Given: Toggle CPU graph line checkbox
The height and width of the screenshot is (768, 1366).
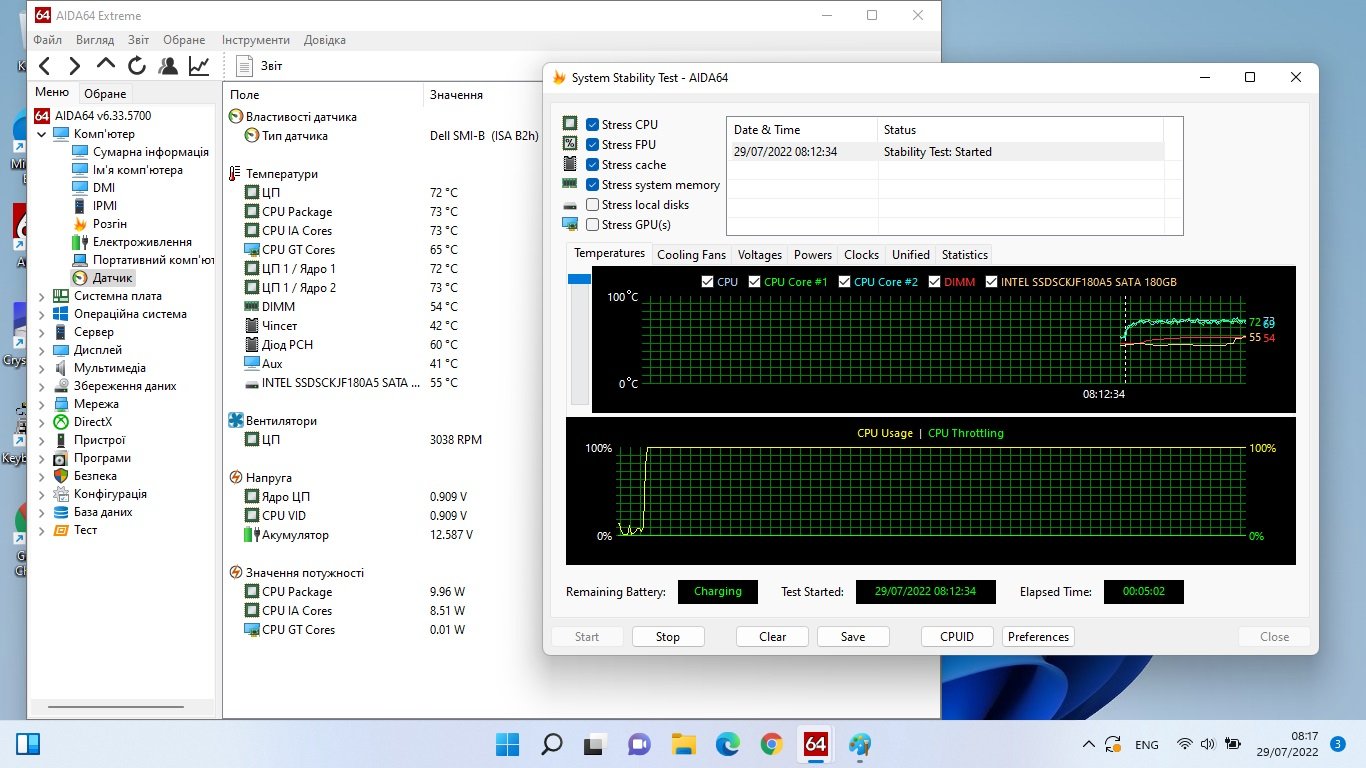Looking at the screenshot, I should 708,282.
